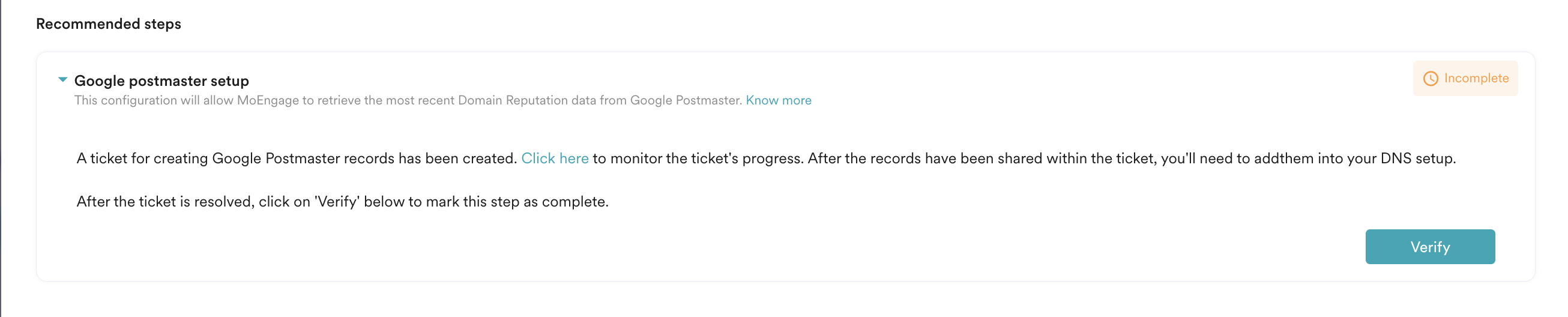Click empty card area left of Verify
The height and width of the screenshot is (317, 1568).
coord(731,246)
